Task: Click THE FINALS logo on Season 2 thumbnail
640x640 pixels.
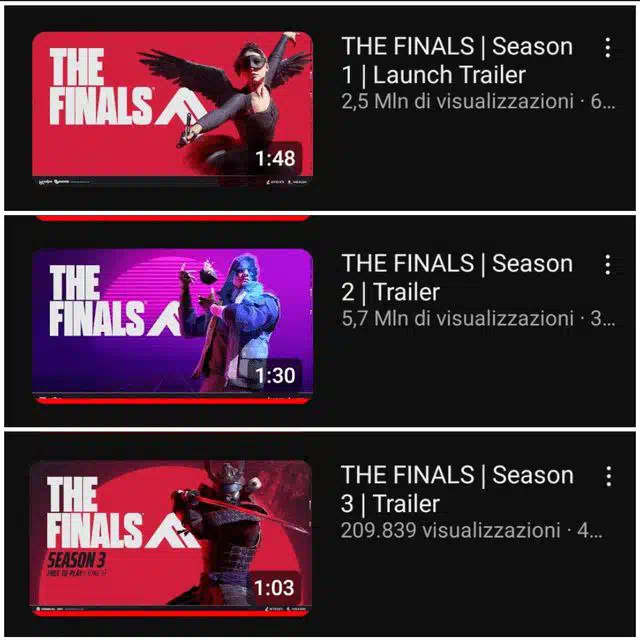Action: tap(115, 300)
